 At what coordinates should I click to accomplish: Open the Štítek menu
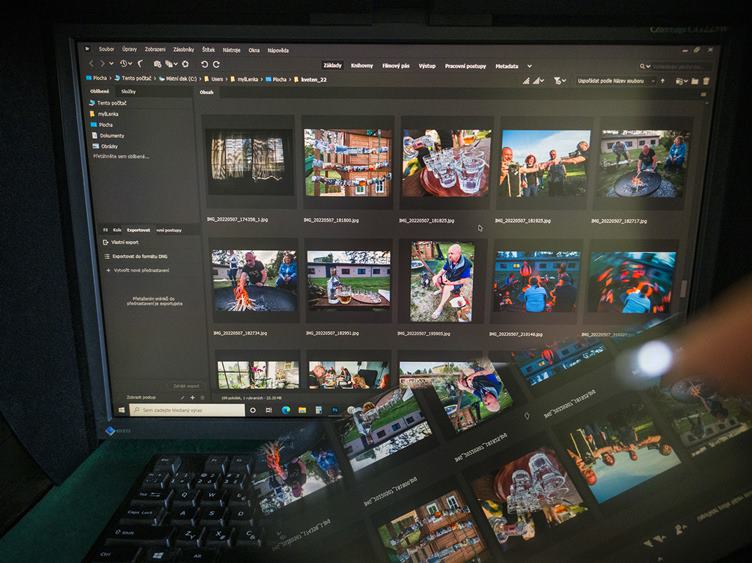[x=209, y=49]
